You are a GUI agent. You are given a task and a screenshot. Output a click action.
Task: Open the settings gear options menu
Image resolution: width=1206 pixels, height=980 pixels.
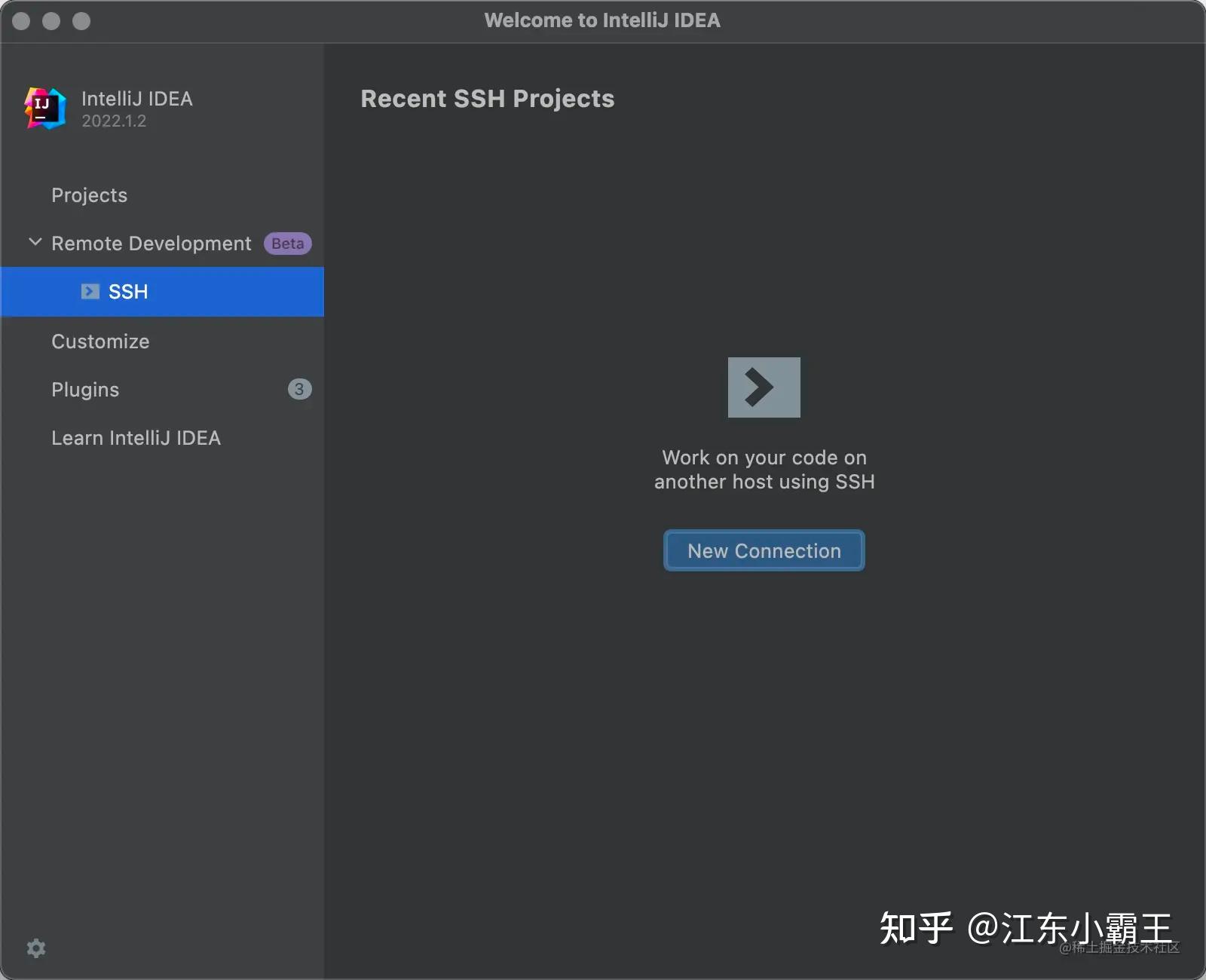[36, 948]
